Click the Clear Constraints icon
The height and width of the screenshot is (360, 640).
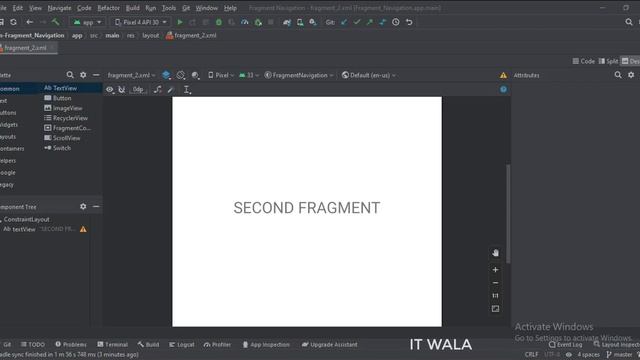[x=158, y=90]
